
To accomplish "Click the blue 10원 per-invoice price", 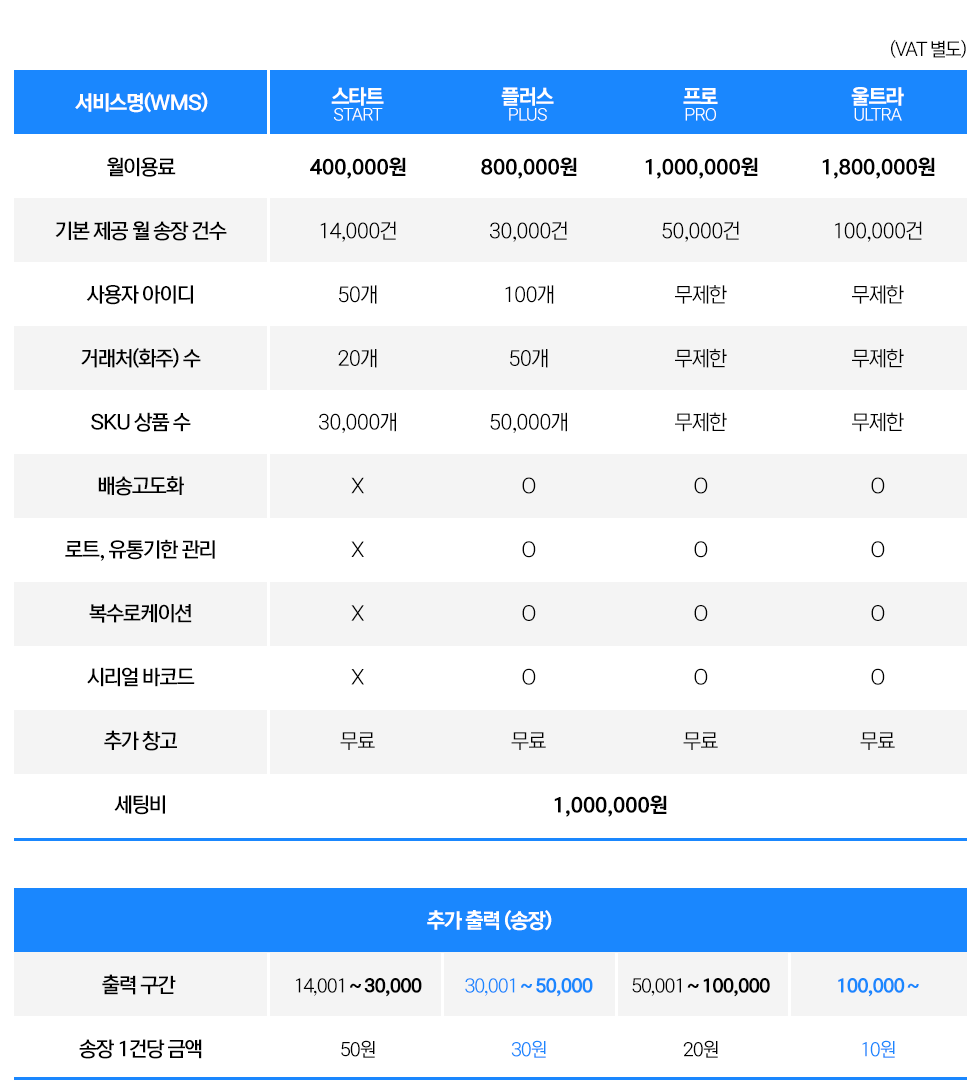I will pyautogui.click(x=878, y=1049).
